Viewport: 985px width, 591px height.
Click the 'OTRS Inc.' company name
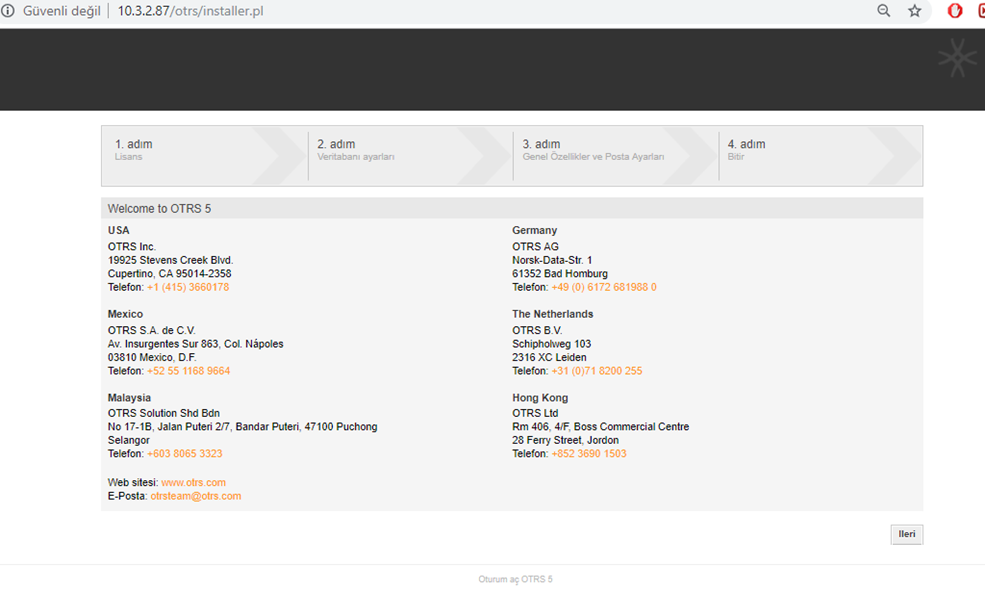[x=132, y=247]
